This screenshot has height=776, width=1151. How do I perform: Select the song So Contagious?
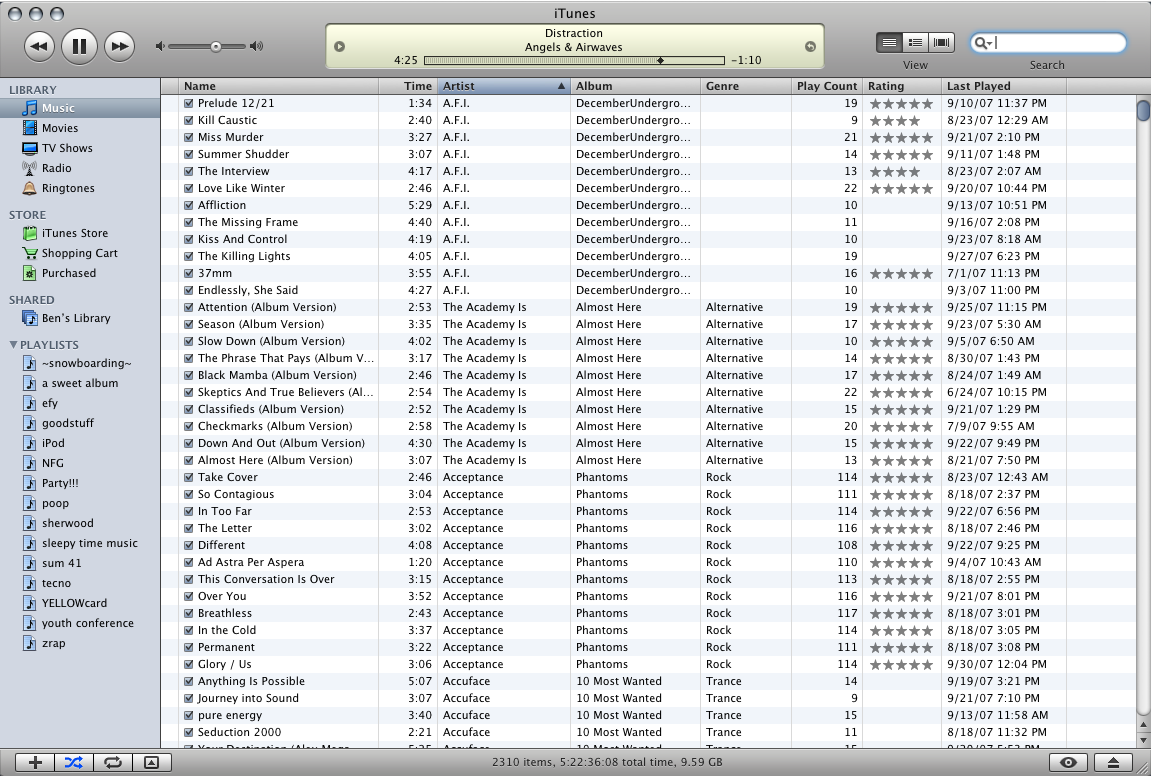pyautogui.click(x=236, y=494)
